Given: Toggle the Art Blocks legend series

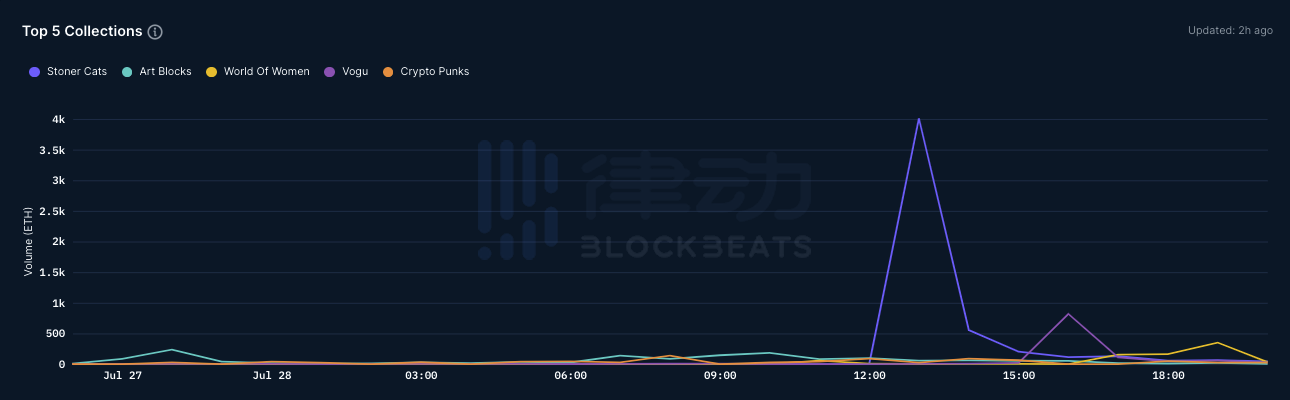Looking at the screenshot, I should pyautogui.click(x=164, y=72).
